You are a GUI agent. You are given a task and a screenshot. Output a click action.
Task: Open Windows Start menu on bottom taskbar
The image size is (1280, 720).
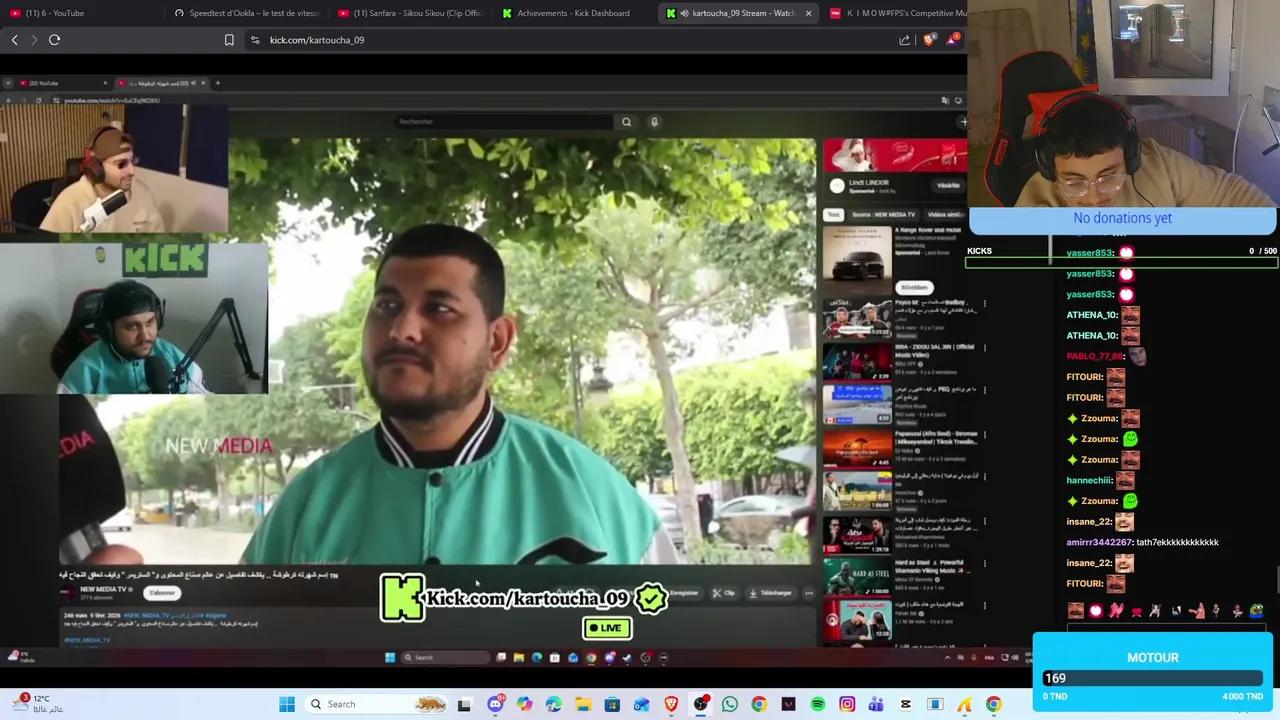[x=287, y=704]
